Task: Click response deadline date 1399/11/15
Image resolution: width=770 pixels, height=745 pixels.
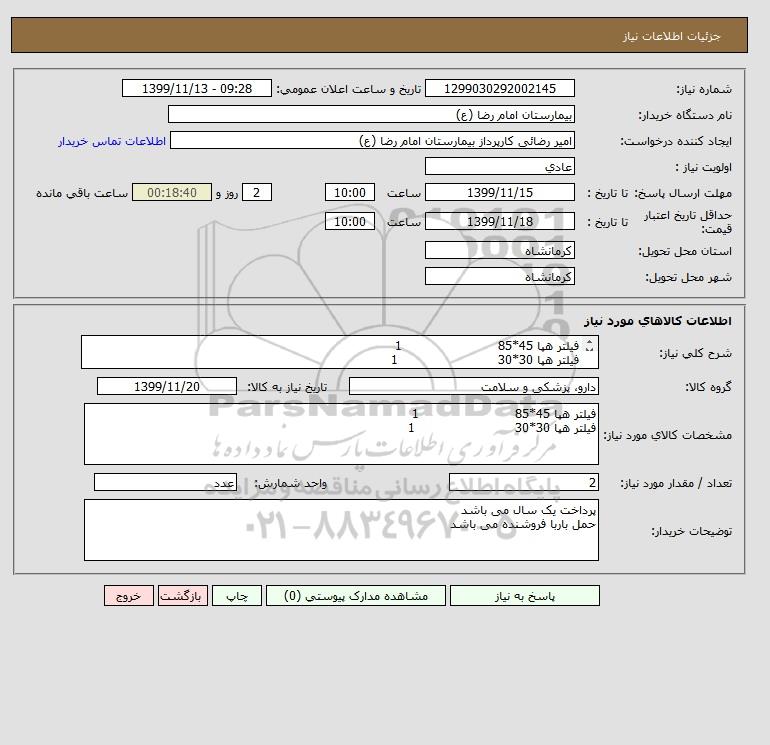Action: coord(499,193)
